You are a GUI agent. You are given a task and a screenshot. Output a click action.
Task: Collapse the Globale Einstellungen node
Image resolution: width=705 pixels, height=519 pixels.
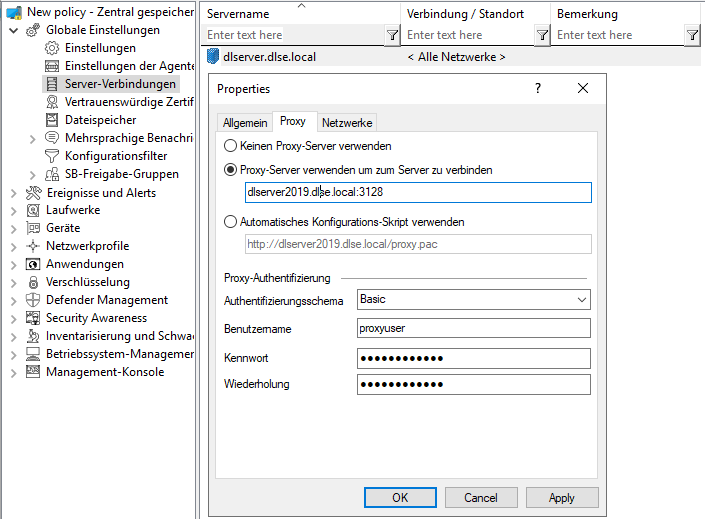[14, 30]
